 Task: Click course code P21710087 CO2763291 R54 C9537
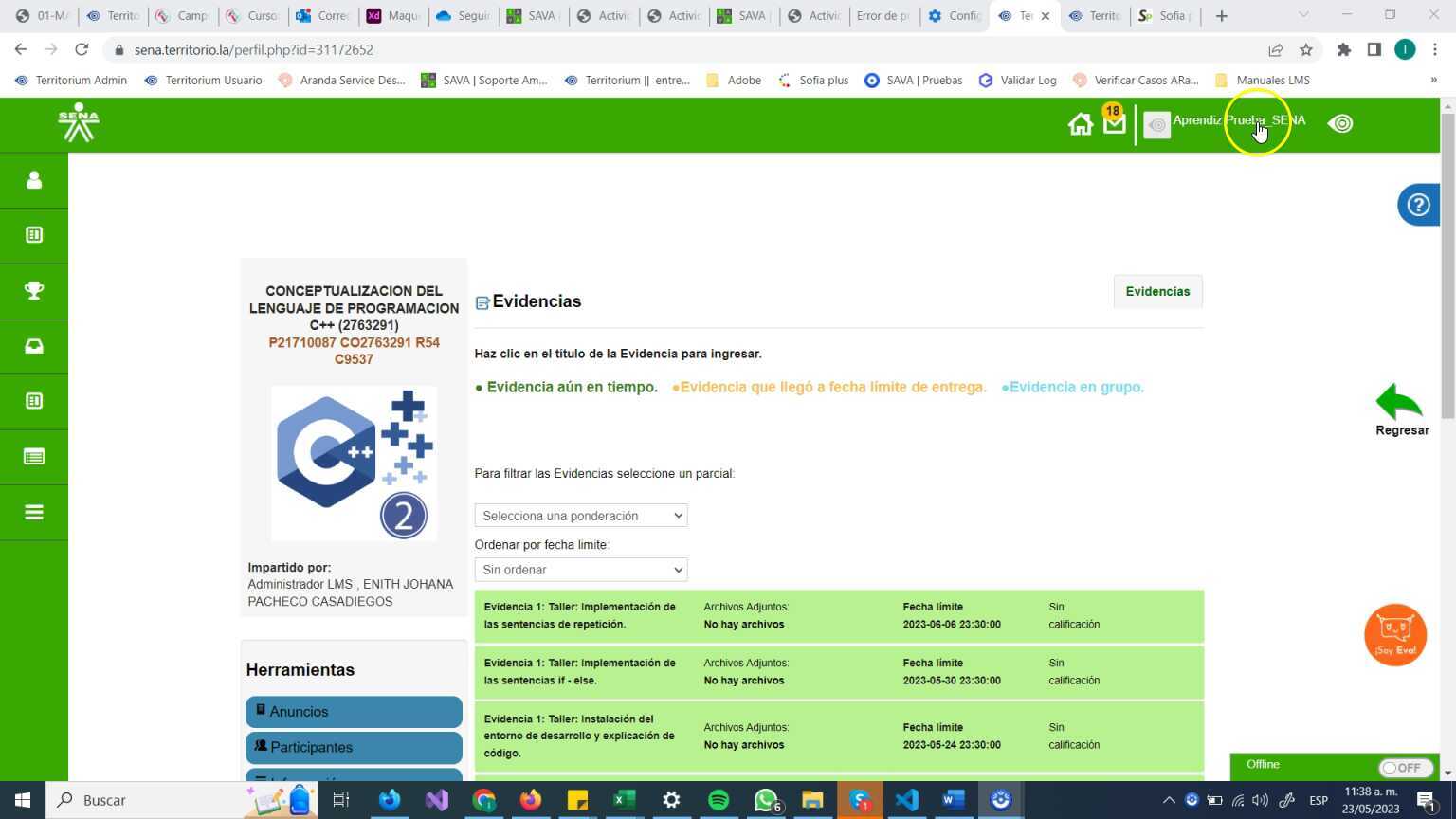pyautogui.click(x=354, y=351)
